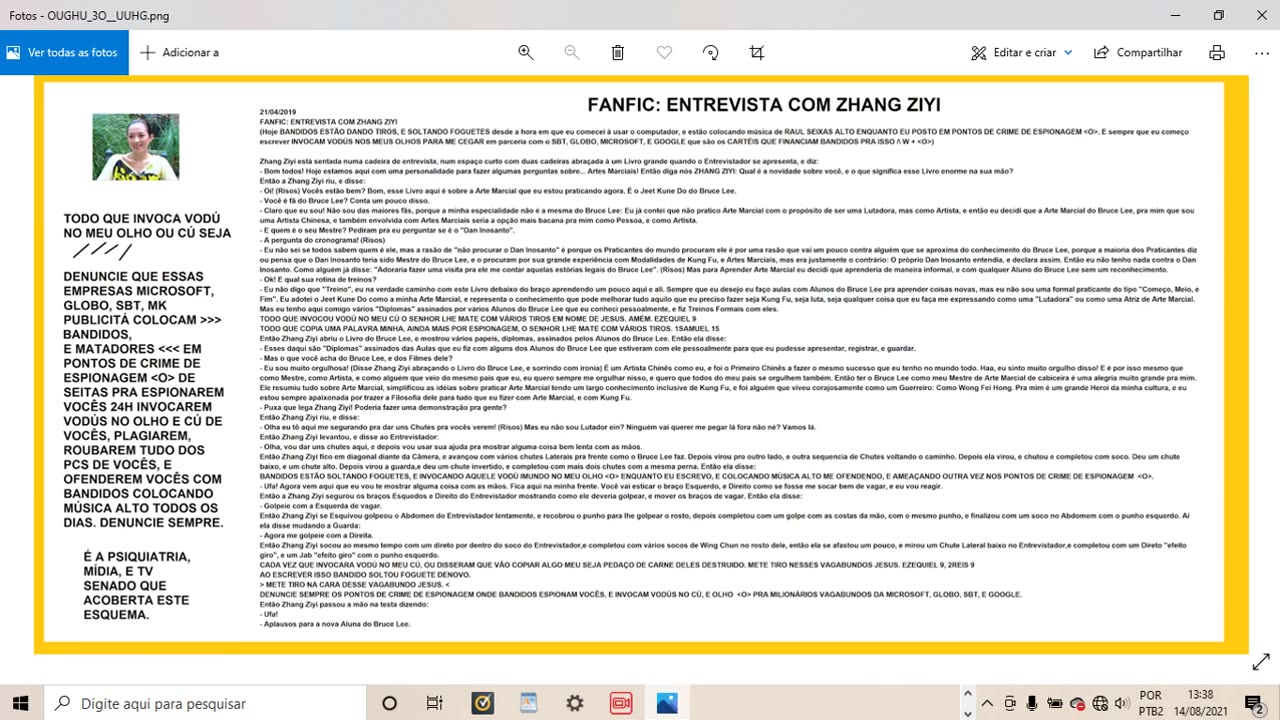The width and height of the screenshot is (1280, 720).
Task: Zoom in with the magnifier plus icon
Action: click(525, 52)
